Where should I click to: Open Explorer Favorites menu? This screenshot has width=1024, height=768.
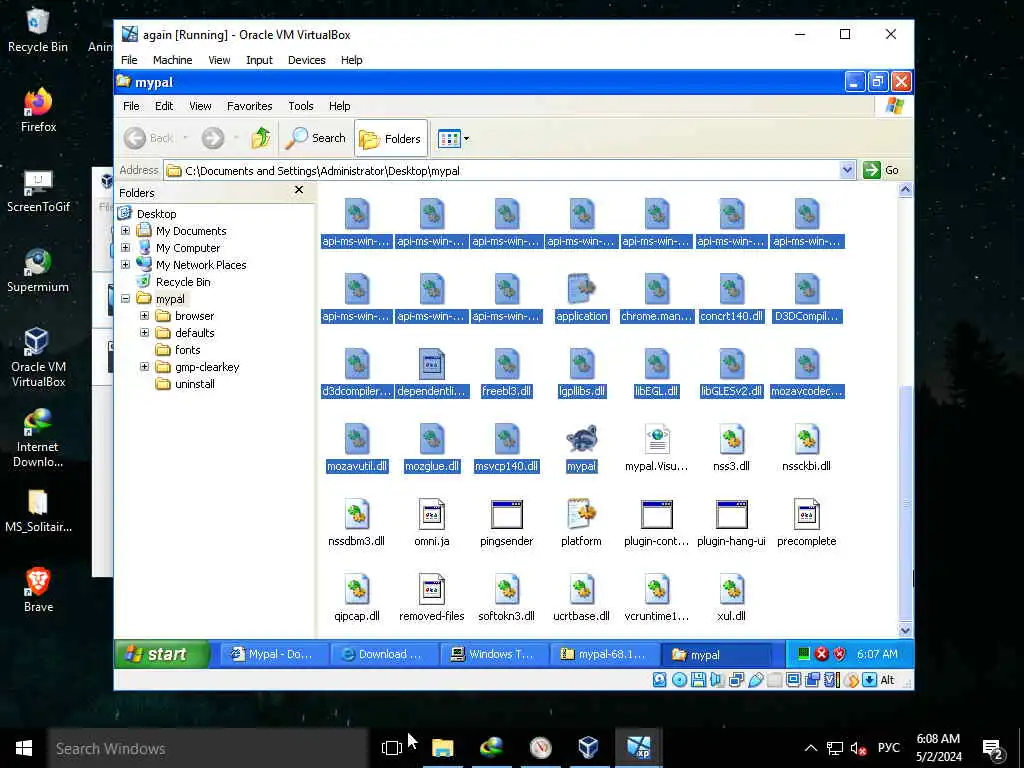249,106
